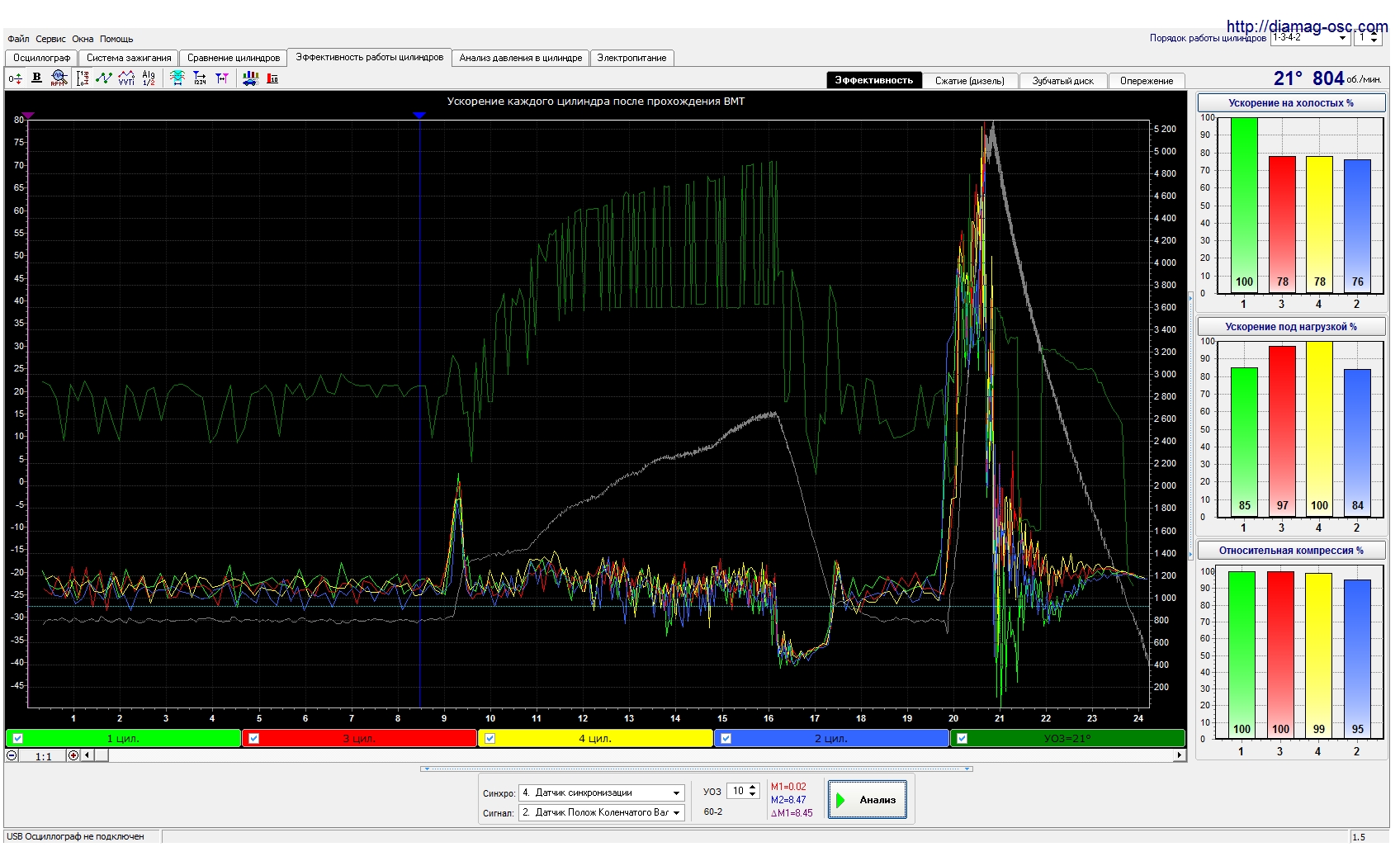Open the Помощь menu
Viewport: 1400px width, 847px height.
click(116, 39)
